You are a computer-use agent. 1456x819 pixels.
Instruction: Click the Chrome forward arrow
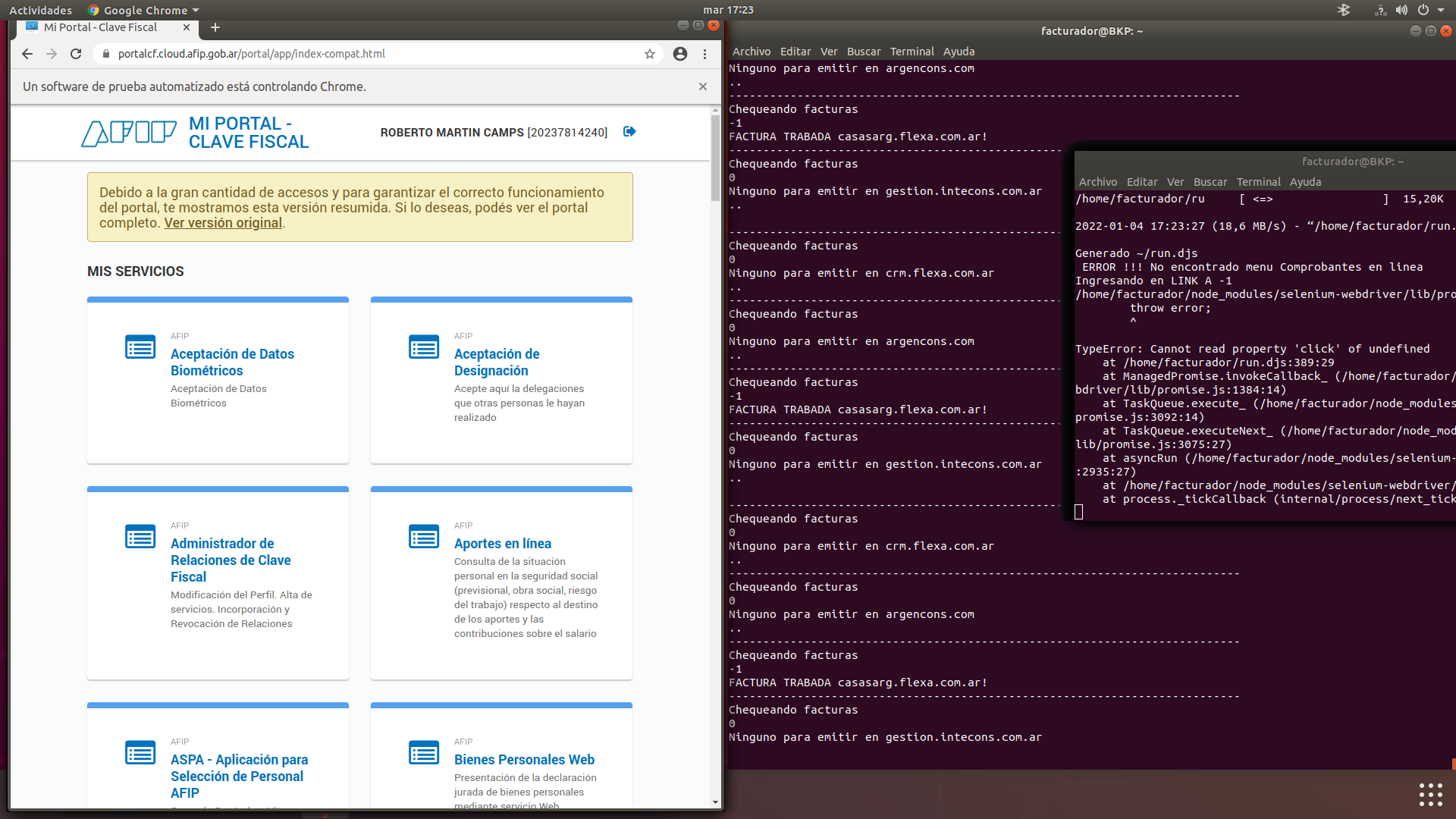(x=52, y=54)
